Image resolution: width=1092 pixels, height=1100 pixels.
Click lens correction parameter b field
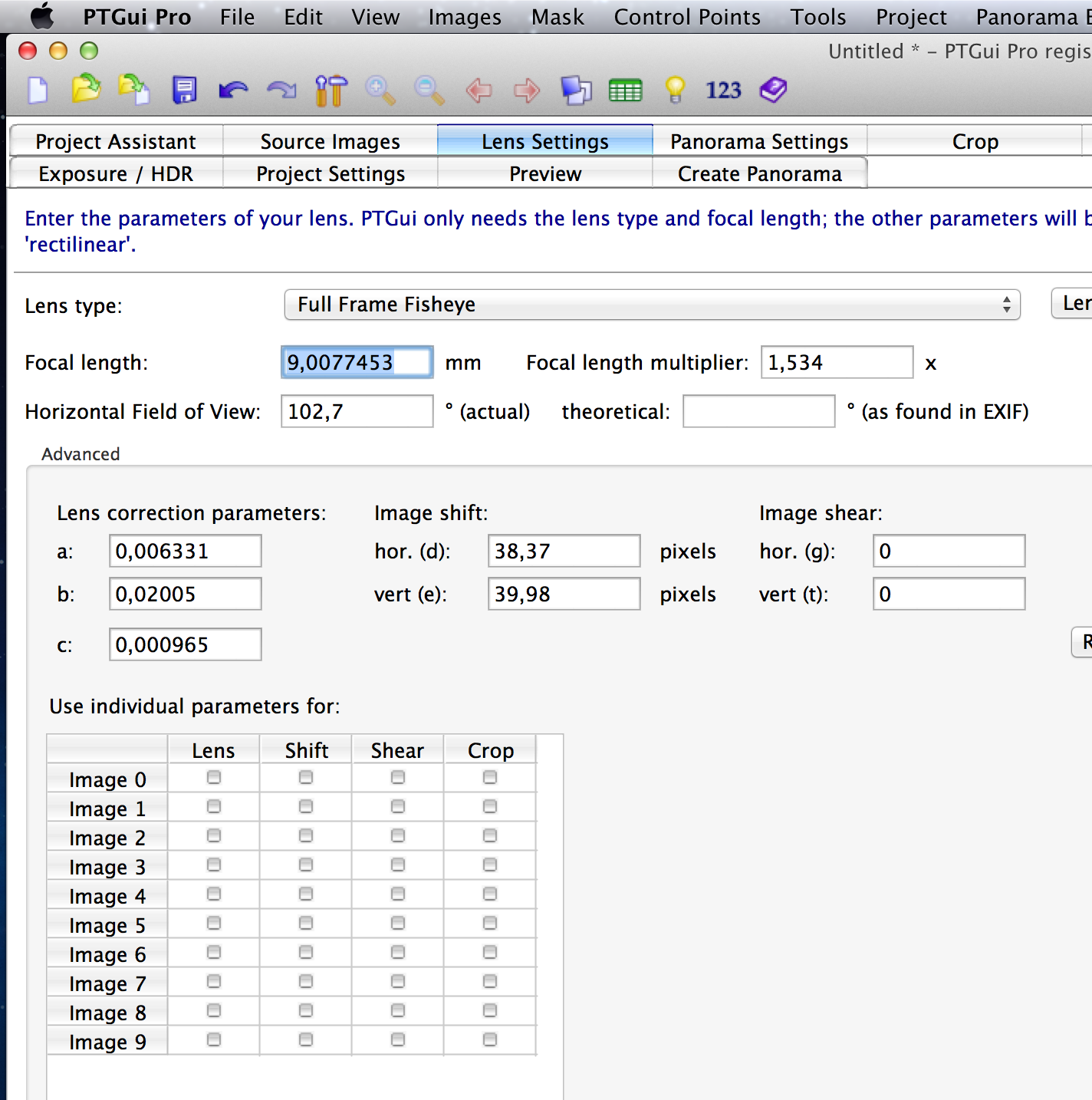(185, 594)
